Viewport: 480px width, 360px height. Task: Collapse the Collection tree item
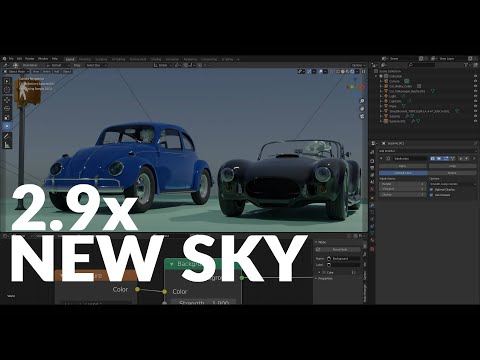click(x=376, y=76)
